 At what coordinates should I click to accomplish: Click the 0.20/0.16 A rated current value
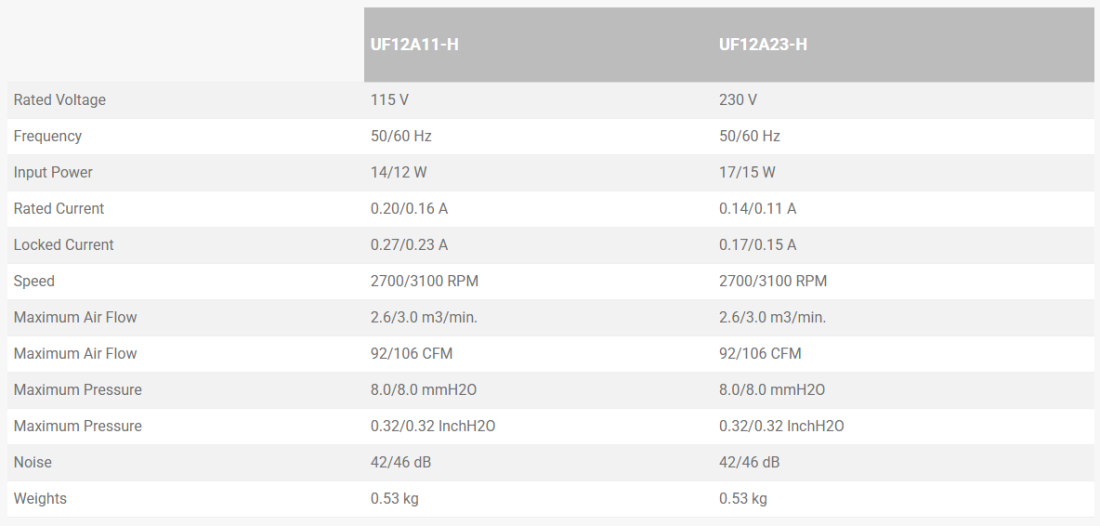[409, 209]
